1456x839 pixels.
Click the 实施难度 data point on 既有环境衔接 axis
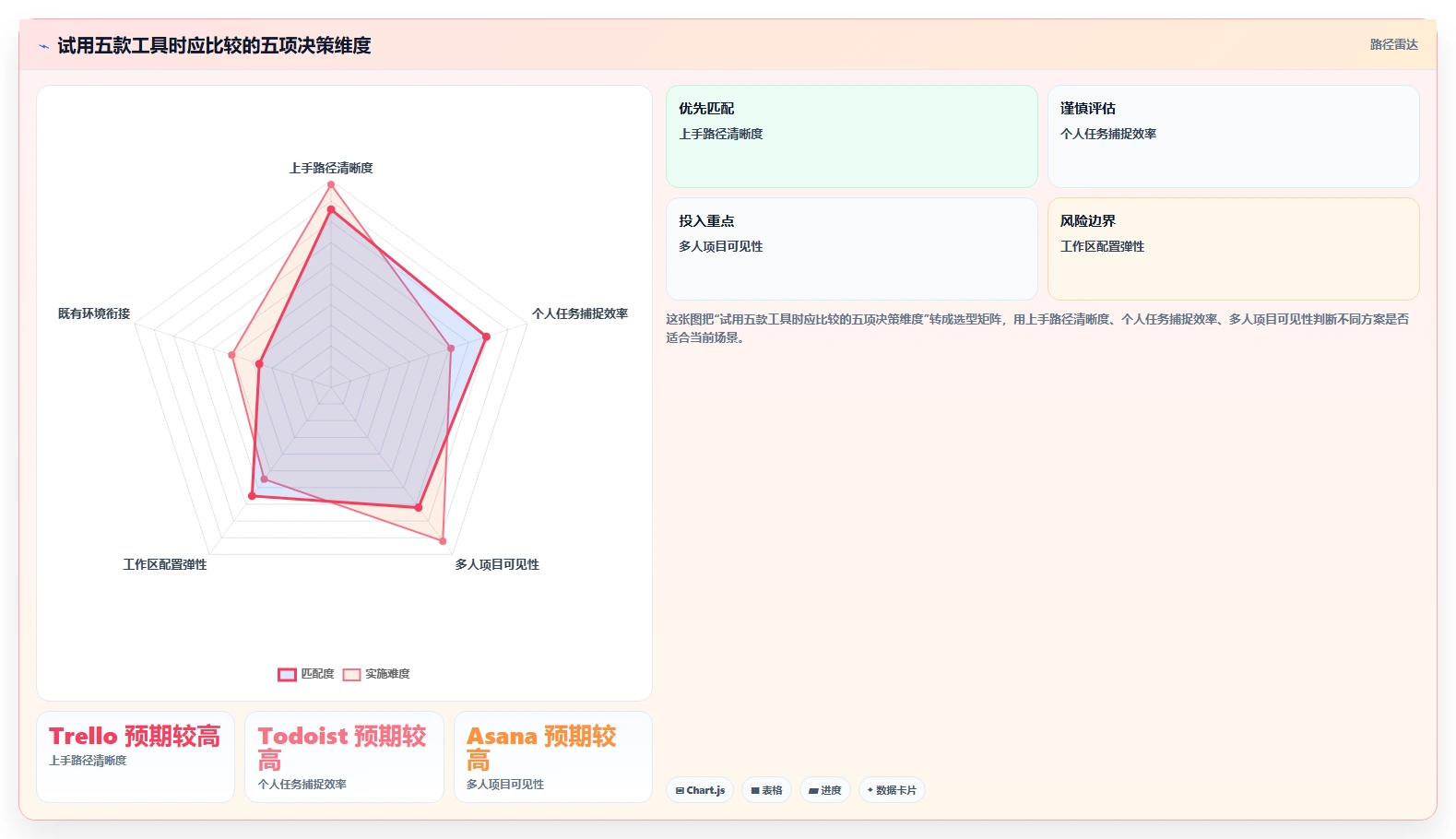(x=231, y=355)
